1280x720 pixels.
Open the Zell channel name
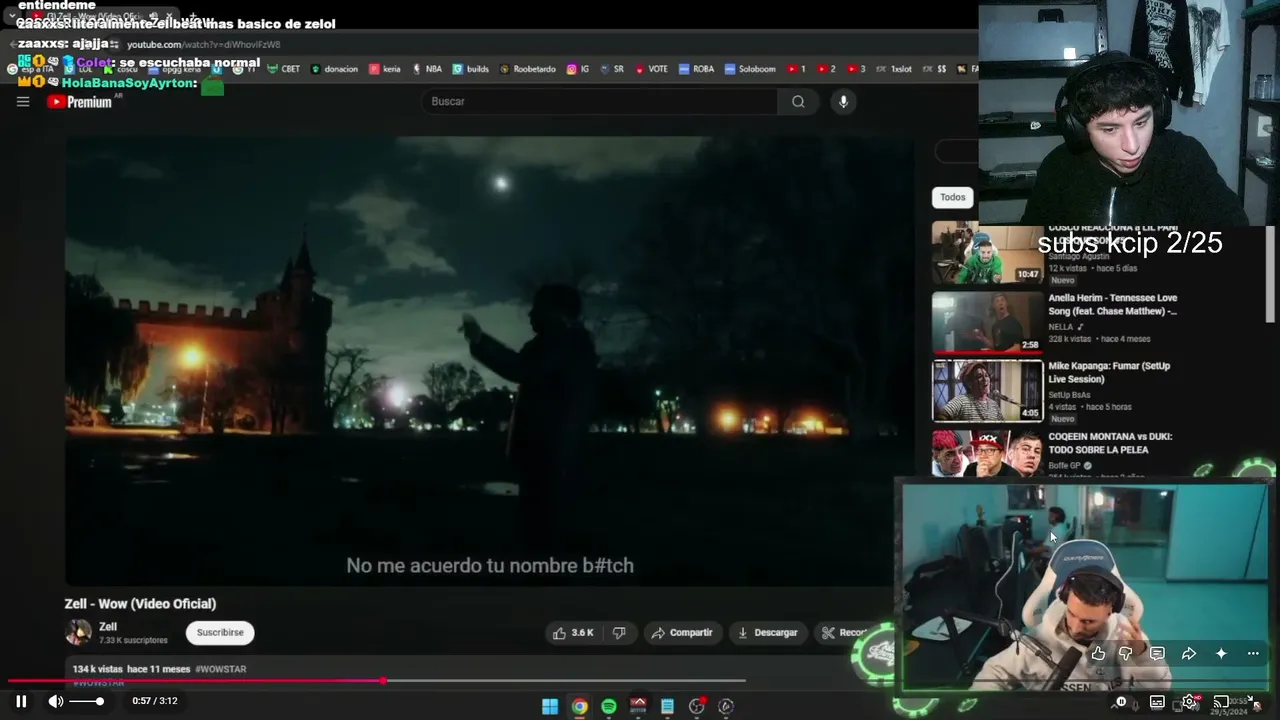108,627
